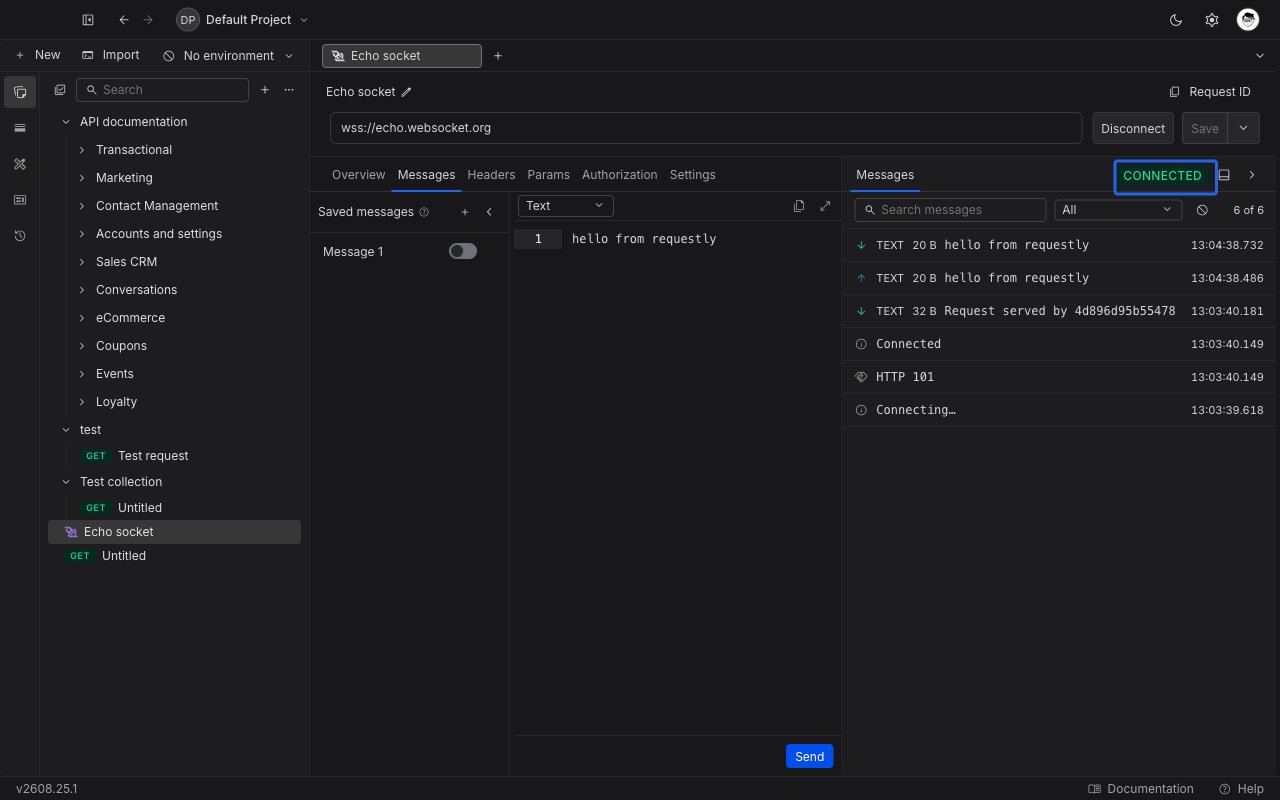Viewport: 1280px width, 800px height.
Task: Copy the Request ID
Action: (x=1210, y=92)
